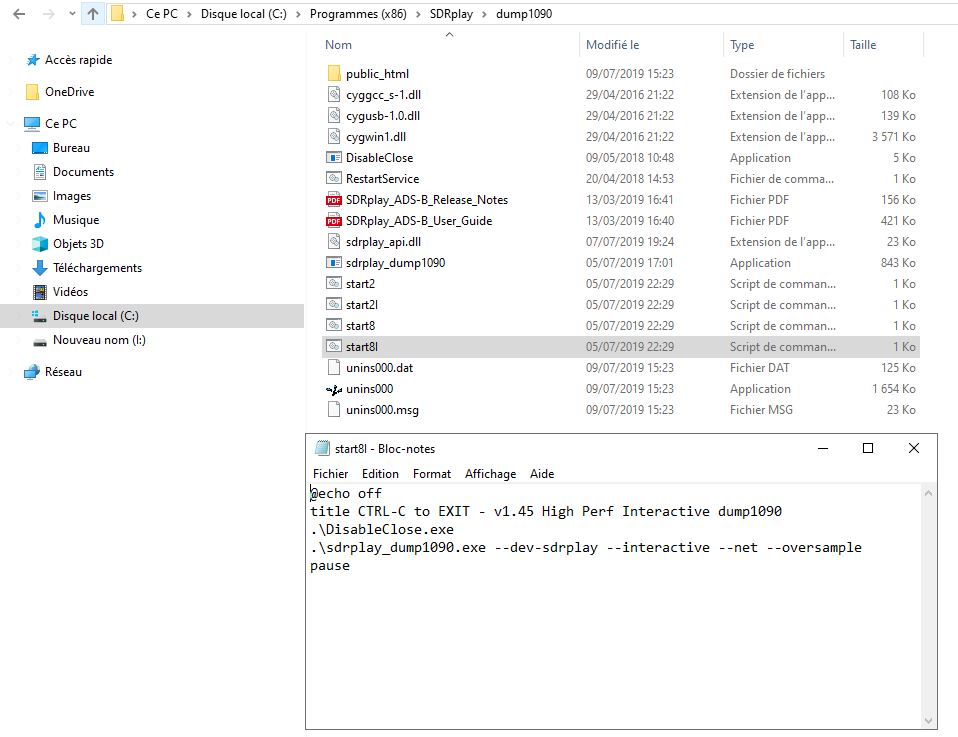
Task: Select 'dump1090' breadcrumb segment
Action: point(524,13)
